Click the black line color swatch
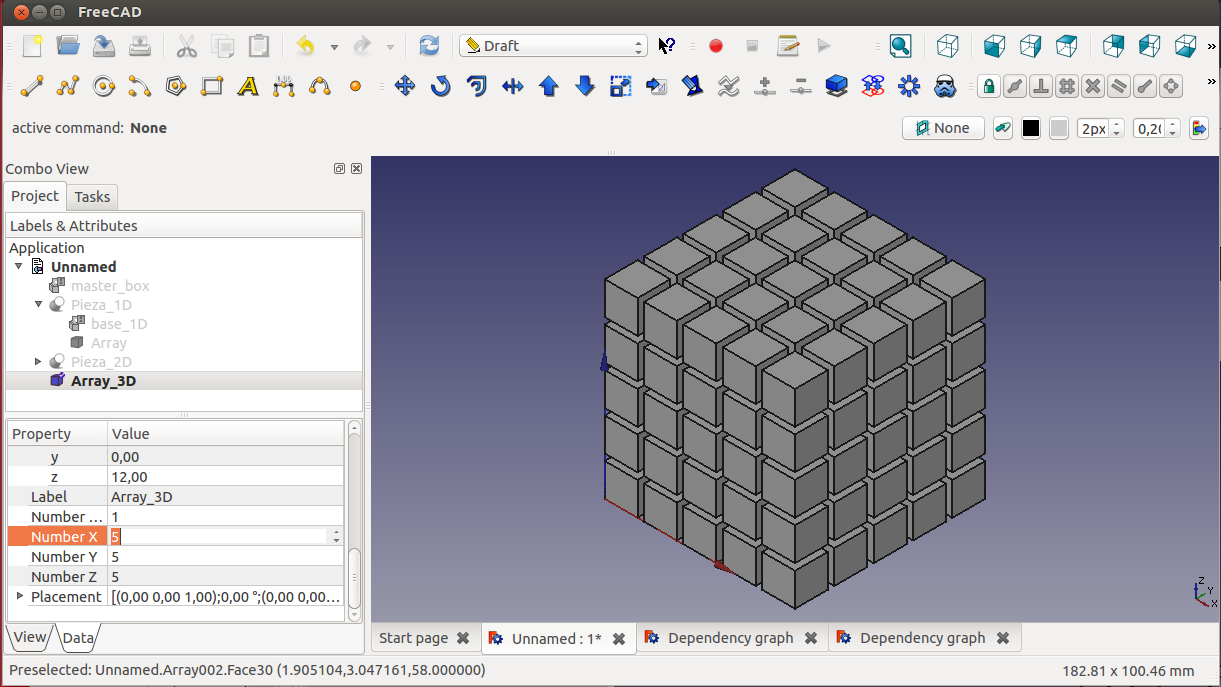Screen dimensions: 1221x687 pos(1031,128)
